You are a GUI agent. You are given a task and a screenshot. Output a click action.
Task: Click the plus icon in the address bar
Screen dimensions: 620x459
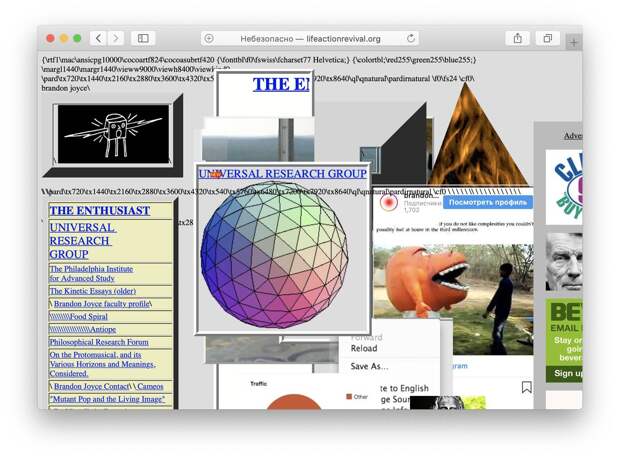(209, 38)
